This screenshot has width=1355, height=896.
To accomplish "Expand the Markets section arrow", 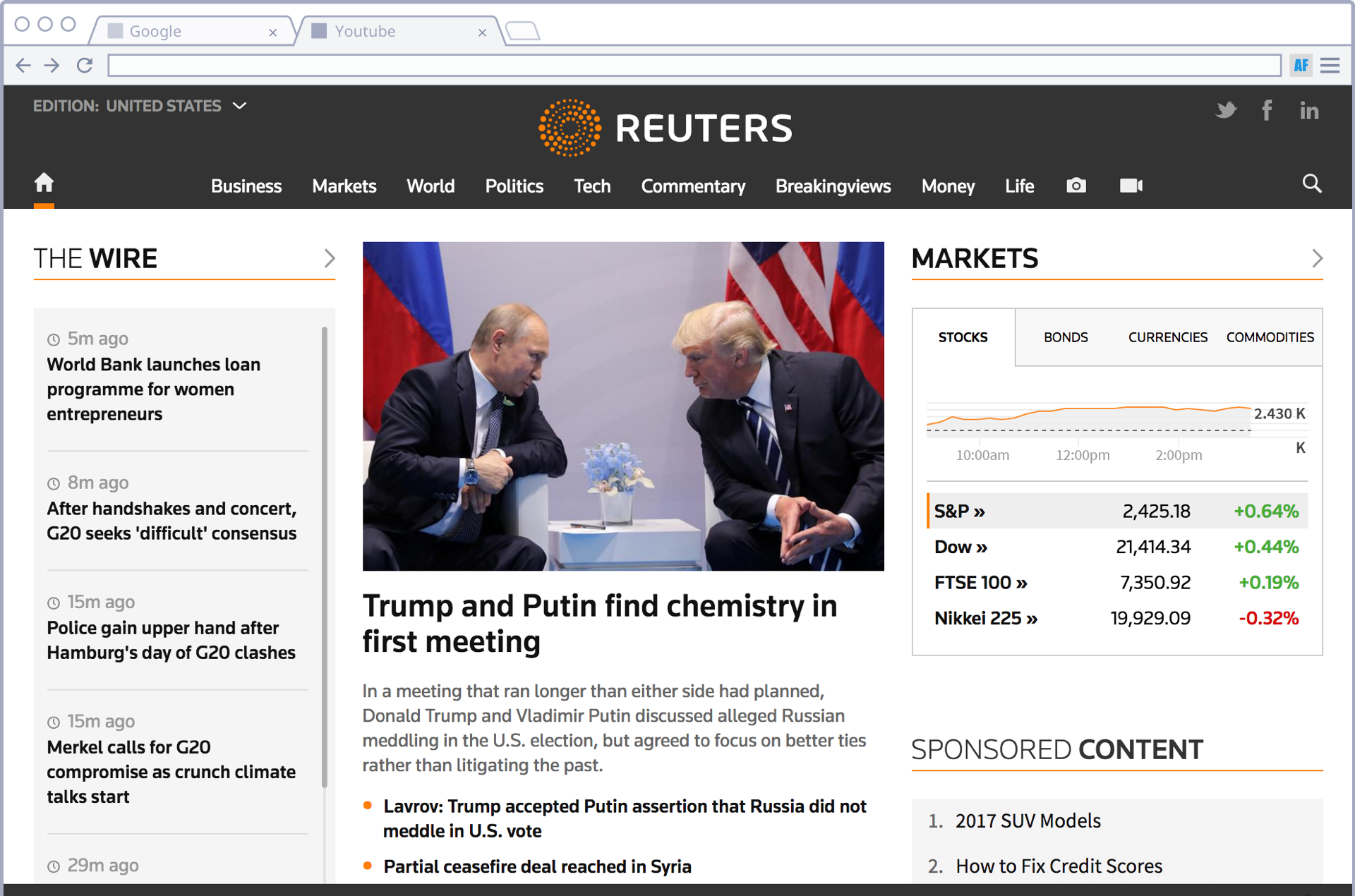I will (1316, 258).
